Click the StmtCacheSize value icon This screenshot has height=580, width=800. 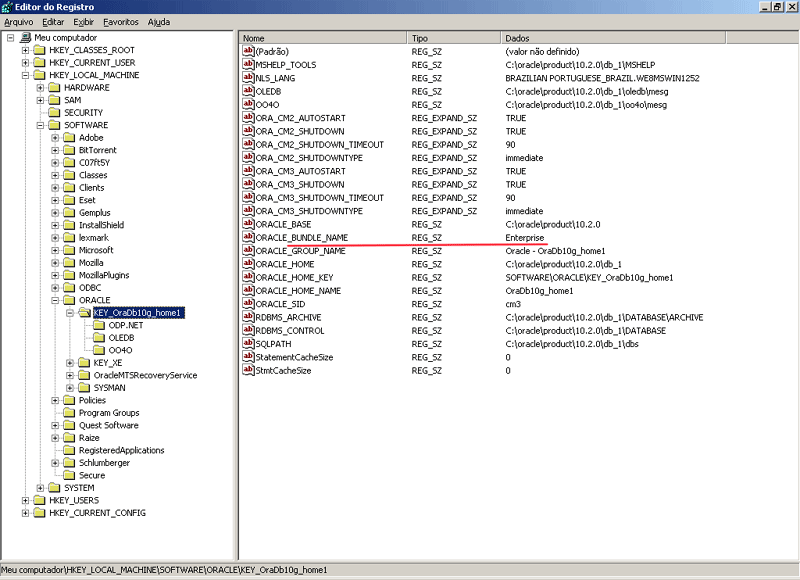click(248, 370)
